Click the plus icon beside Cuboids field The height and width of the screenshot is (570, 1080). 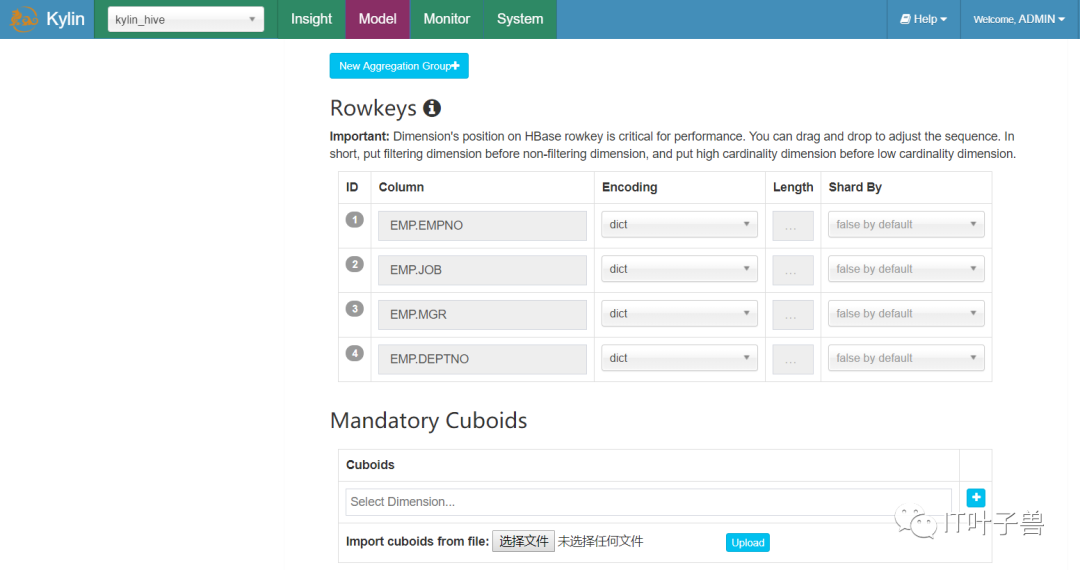click(x=975, y=498)
